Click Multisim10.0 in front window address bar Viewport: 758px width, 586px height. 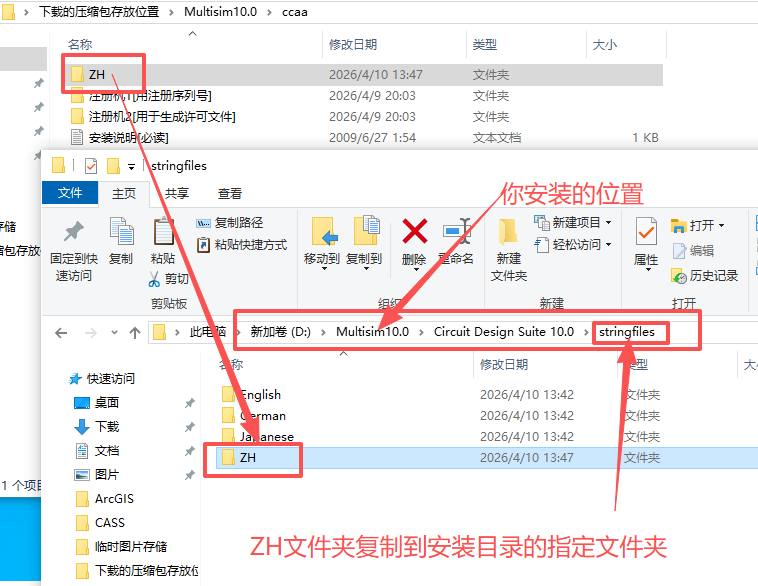click(x=372, y=332)
